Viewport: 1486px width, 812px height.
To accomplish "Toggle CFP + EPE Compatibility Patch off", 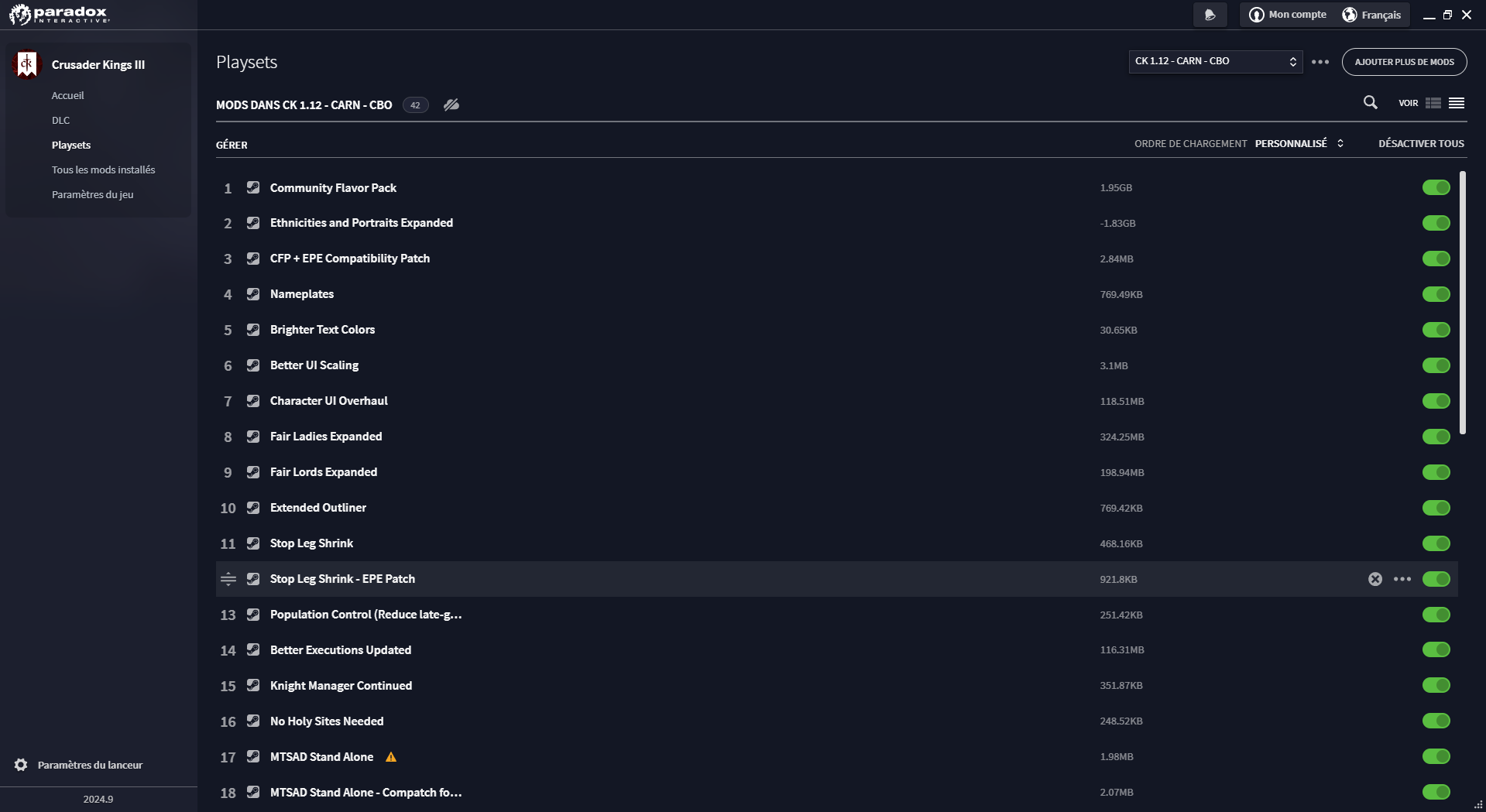I will (x=1436, y=259).
